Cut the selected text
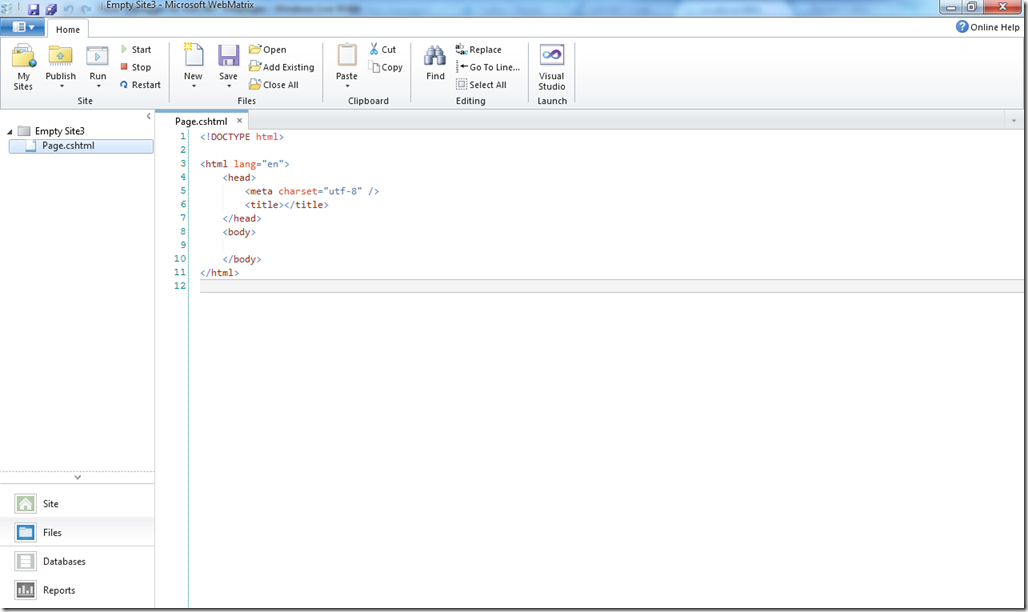This screenshot has height=612, width=1028. [x=383, y=50]
